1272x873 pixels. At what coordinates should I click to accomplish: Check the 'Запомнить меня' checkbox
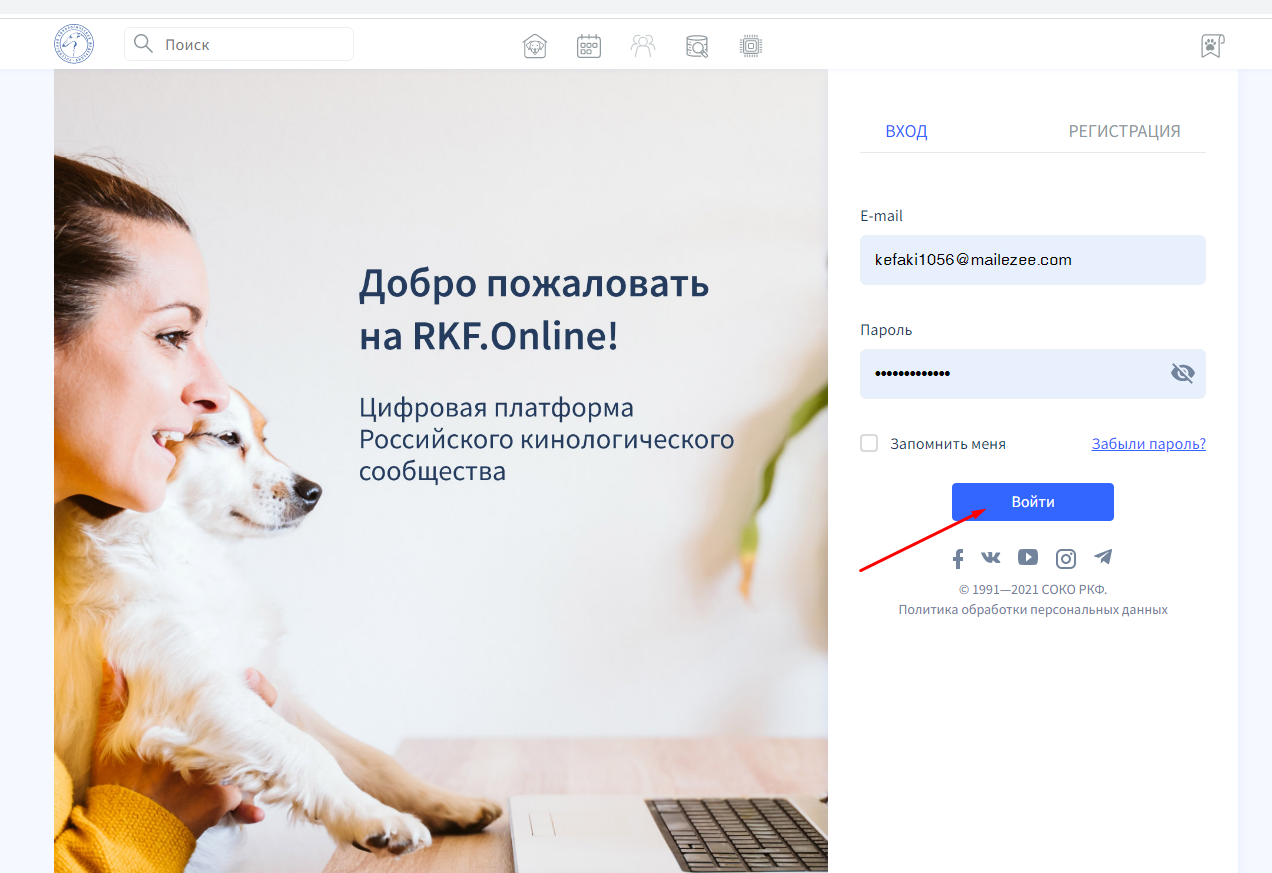[x=869, y=443]
